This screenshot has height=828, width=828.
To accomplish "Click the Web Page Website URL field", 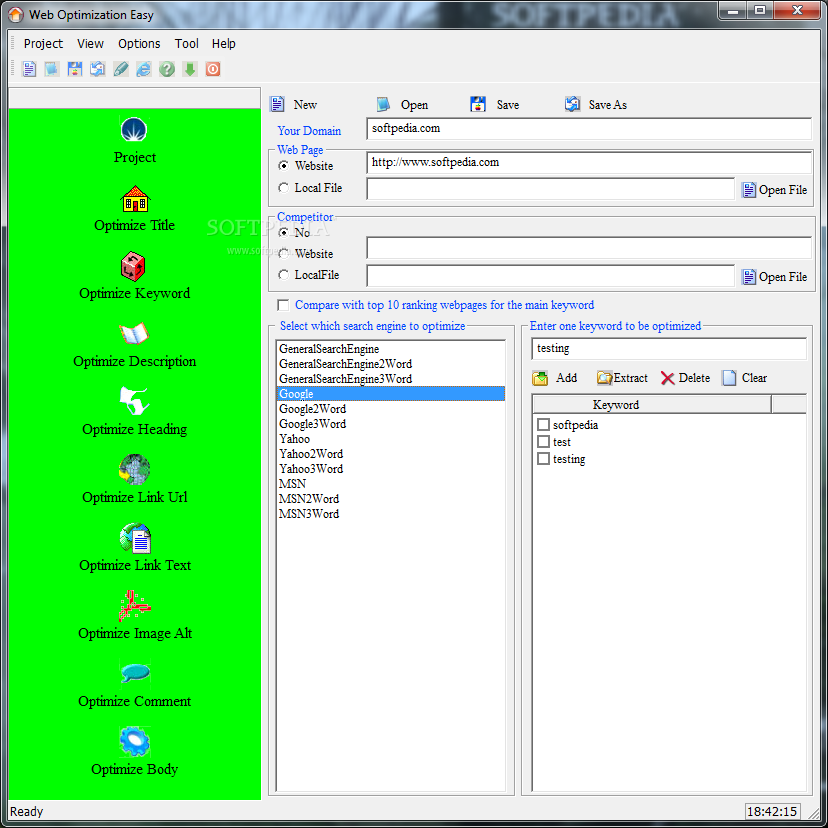I will coord(589,163).
